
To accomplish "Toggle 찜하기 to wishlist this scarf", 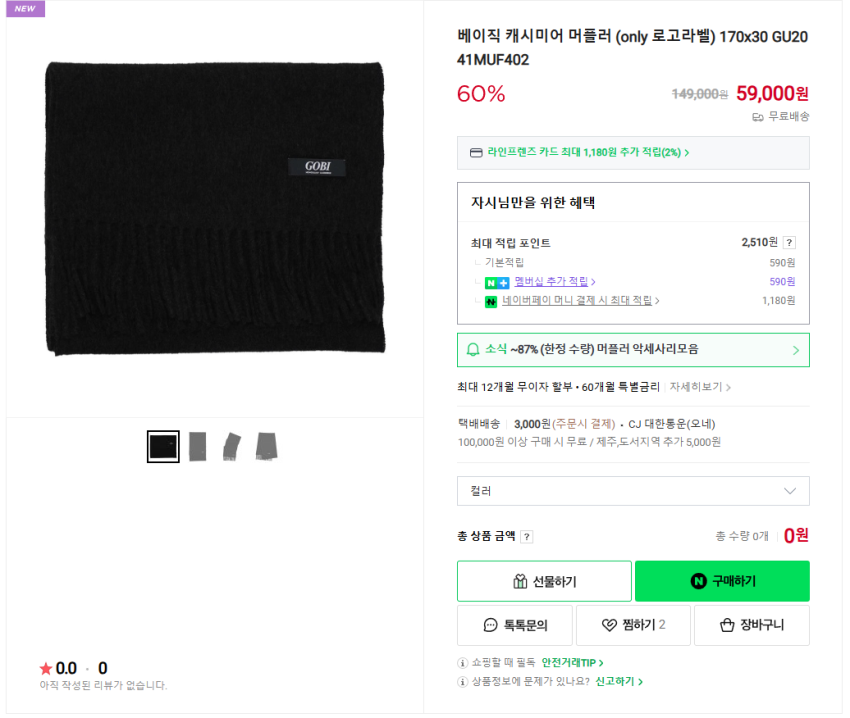I will click(633, 626).
